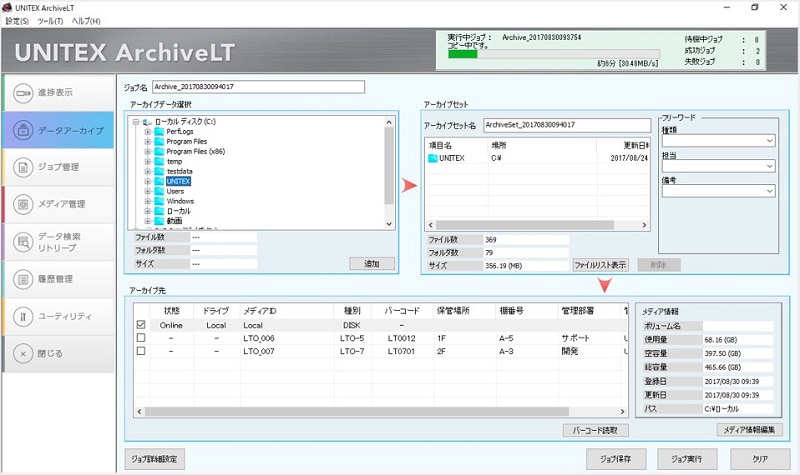Image resolution: width=800 pixels, height=475 pixels.
Task: Click the testdata folder icon
Action: (159, 171)
